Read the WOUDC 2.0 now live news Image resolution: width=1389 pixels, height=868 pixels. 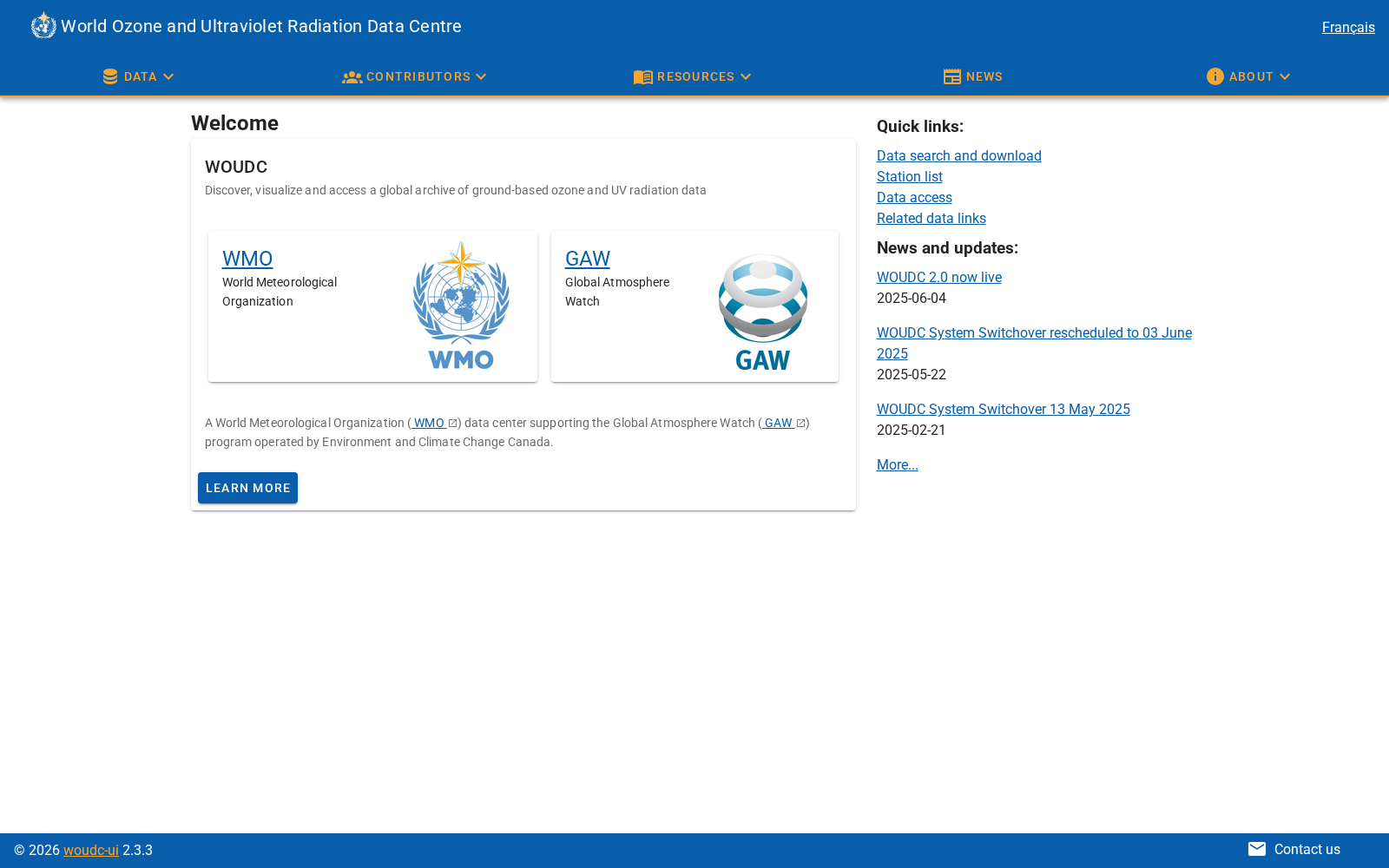tap(939, 277)
